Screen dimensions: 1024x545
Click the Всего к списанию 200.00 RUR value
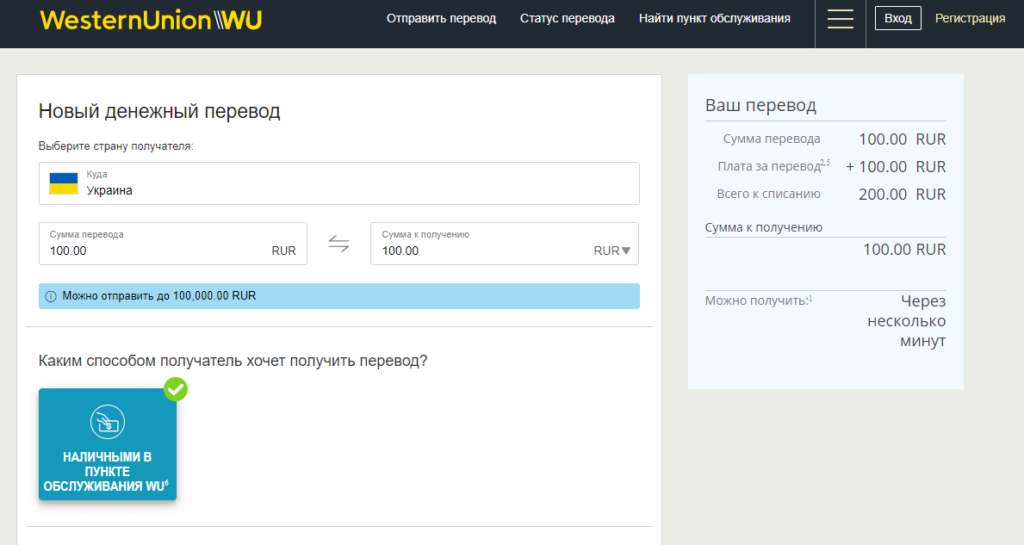[x=902, y=195]
